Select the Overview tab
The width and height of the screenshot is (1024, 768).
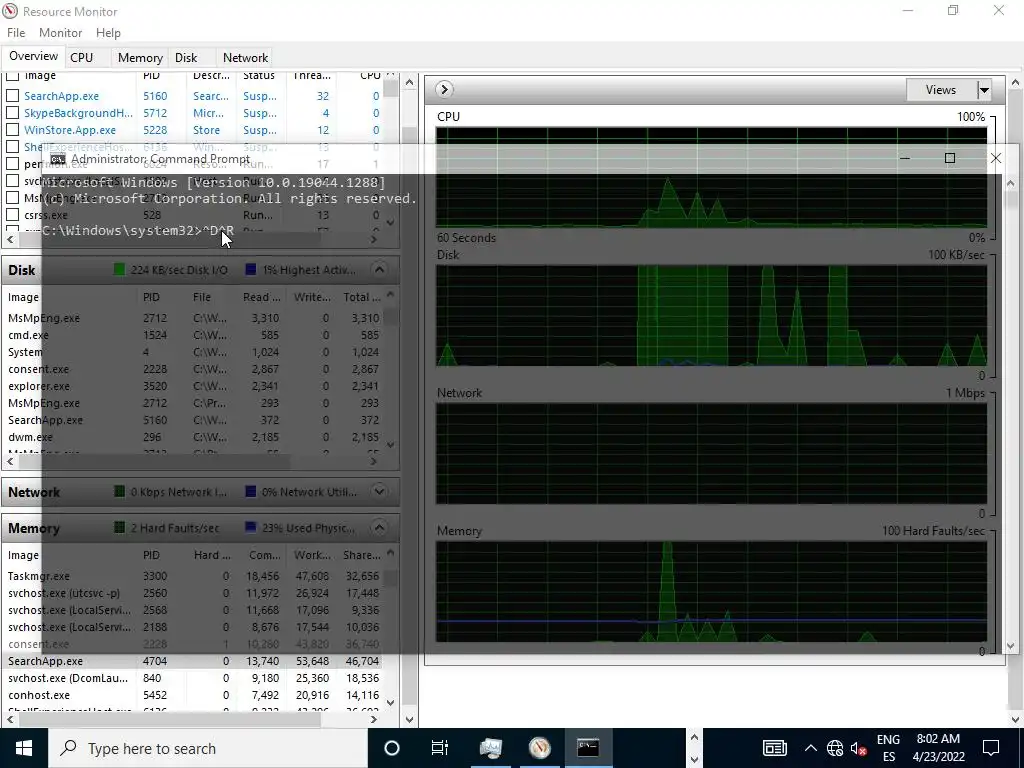[x=33, y=56]
